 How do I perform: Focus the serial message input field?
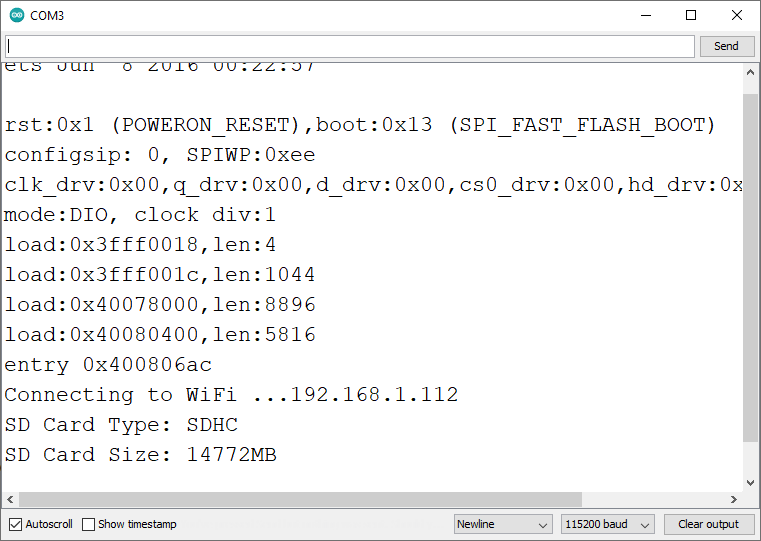[x=350, y=46]
